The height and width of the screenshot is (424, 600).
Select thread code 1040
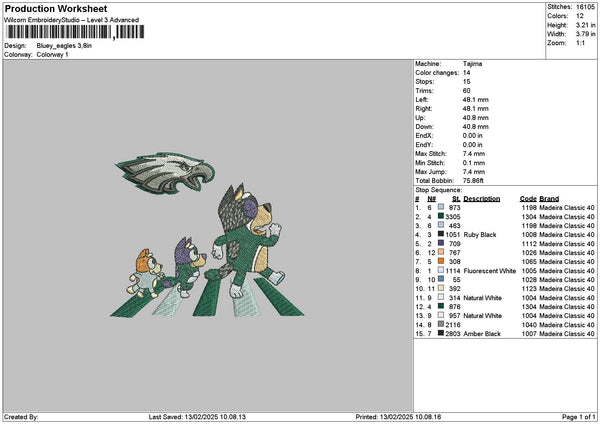529,325
